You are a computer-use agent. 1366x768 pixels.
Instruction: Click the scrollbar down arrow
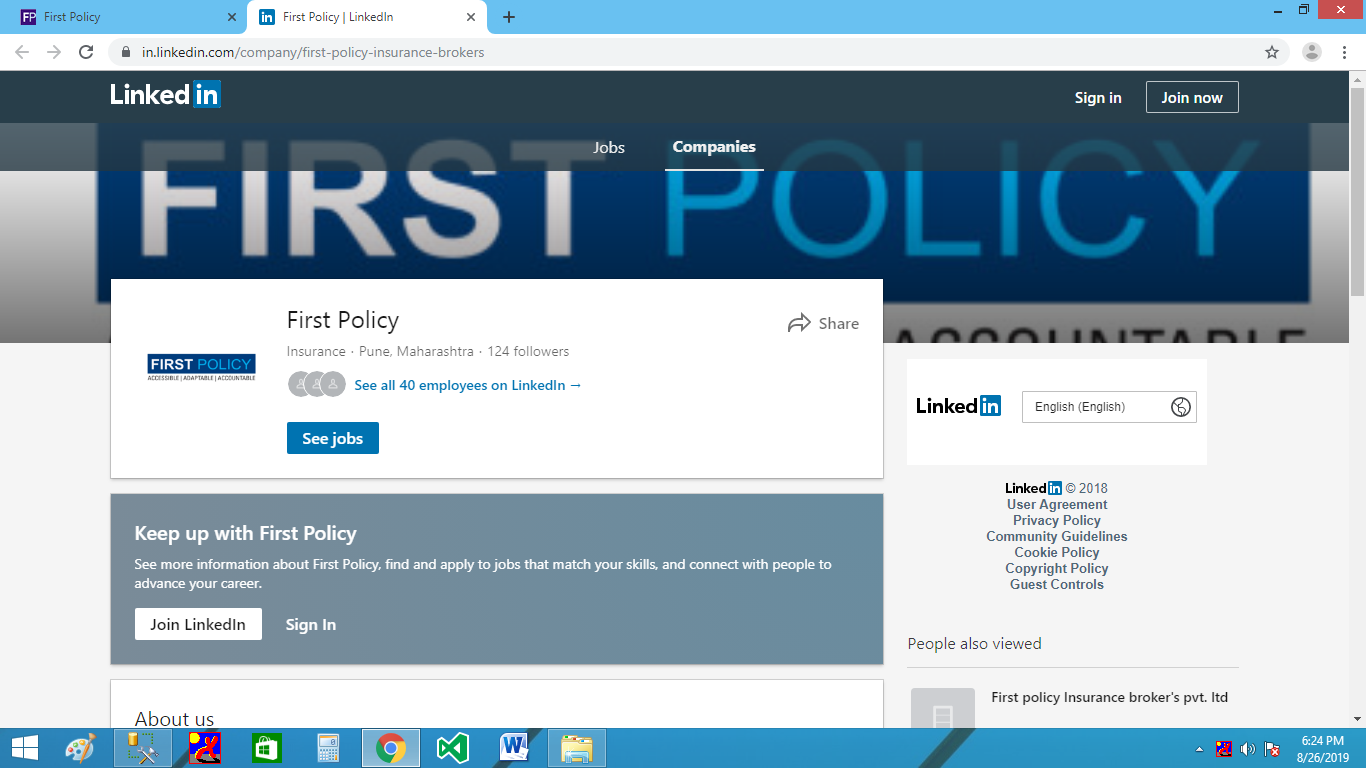click(1357, 719)
